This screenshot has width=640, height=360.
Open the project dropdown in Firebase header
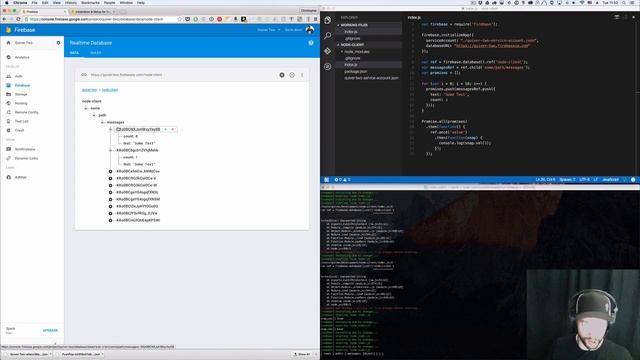coord(269,30)
